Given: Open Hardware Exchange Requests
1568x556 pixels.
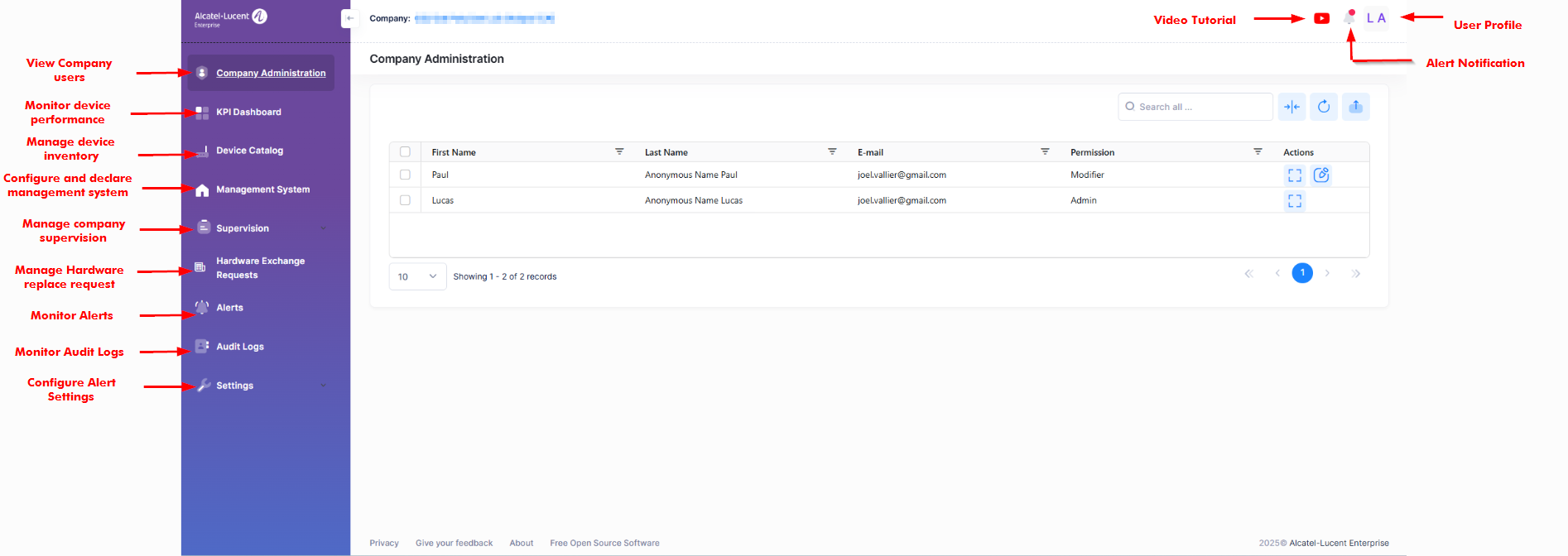Looking at the screenshot, I should [260, 268].
